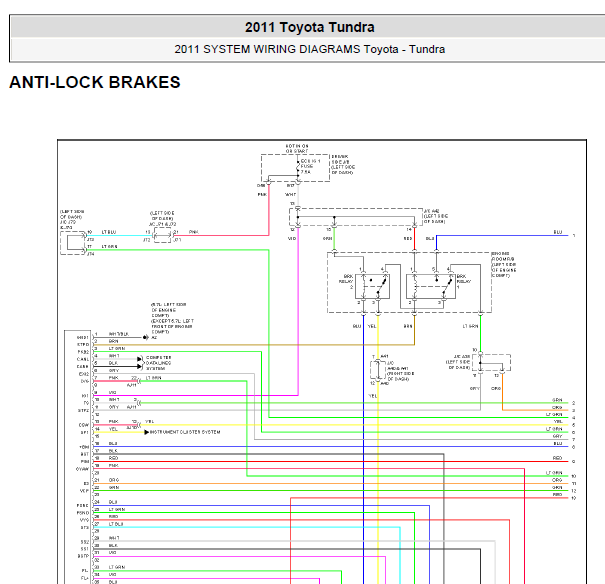Image resolution: width=605 pixels, height=584 pixels.
Task: Click the 2011 System Wiring Diagrams subtitle
Action: point(309,49)
